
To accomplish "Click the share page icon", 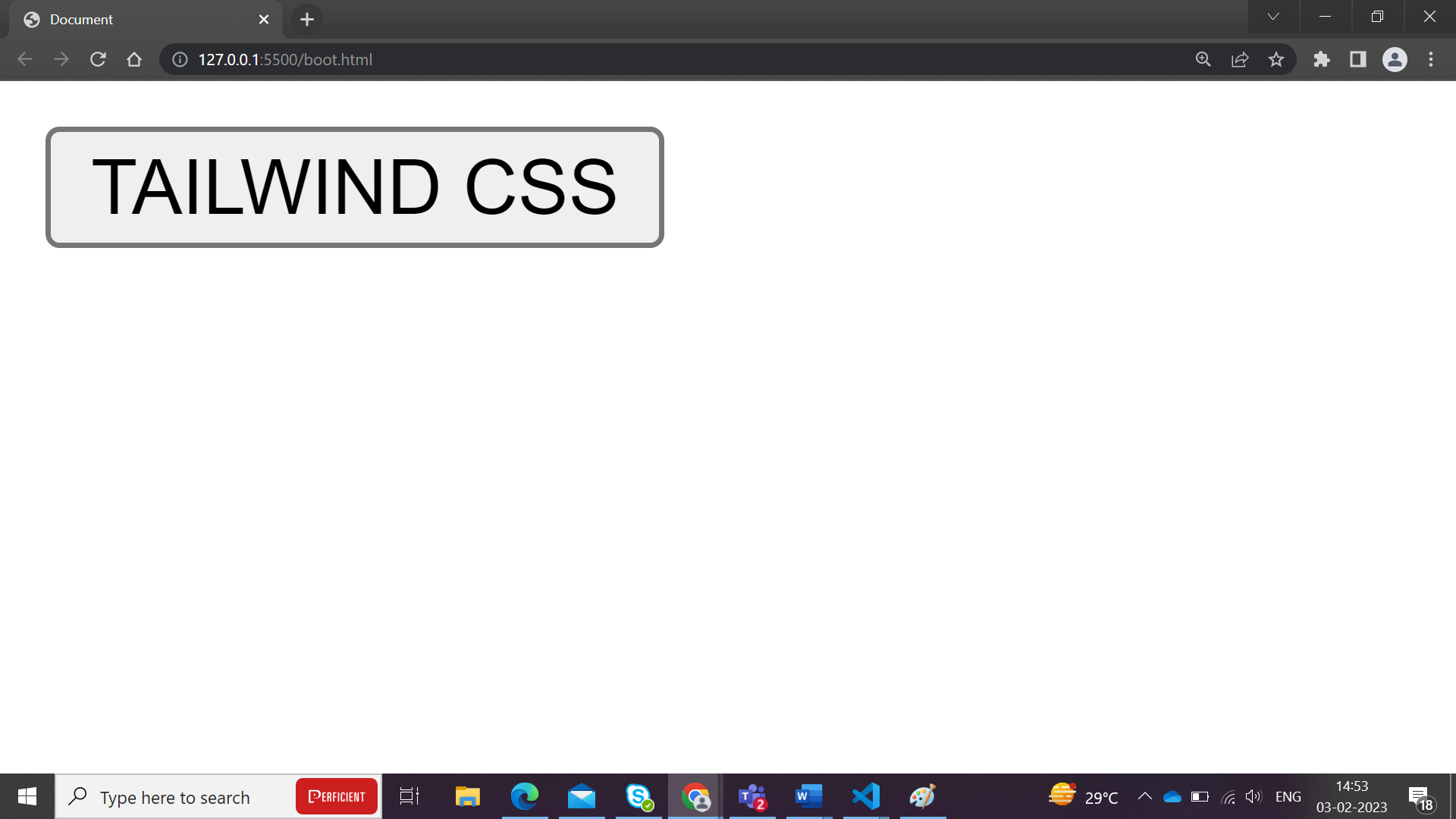I will (x=1240, y=59).
